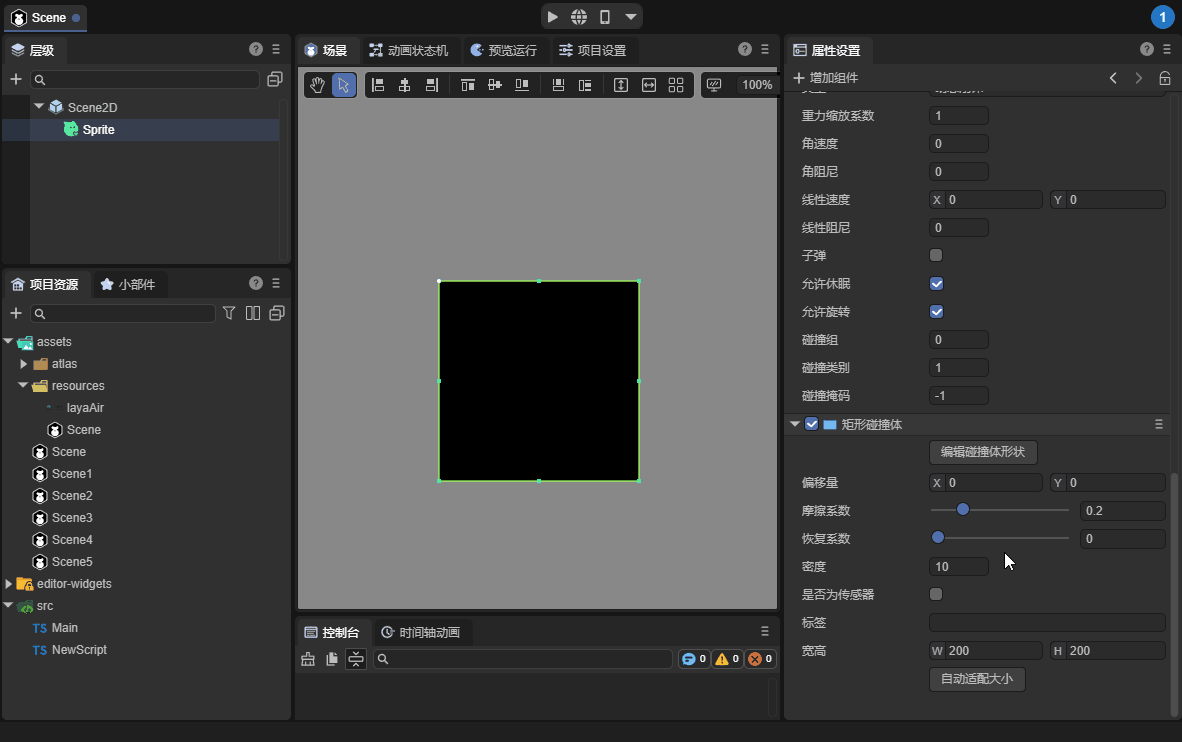Click the filter icon in 项目资源 panel
Image resolution: width=1182 pixels, height=742 pixels.
click(229, 313)
